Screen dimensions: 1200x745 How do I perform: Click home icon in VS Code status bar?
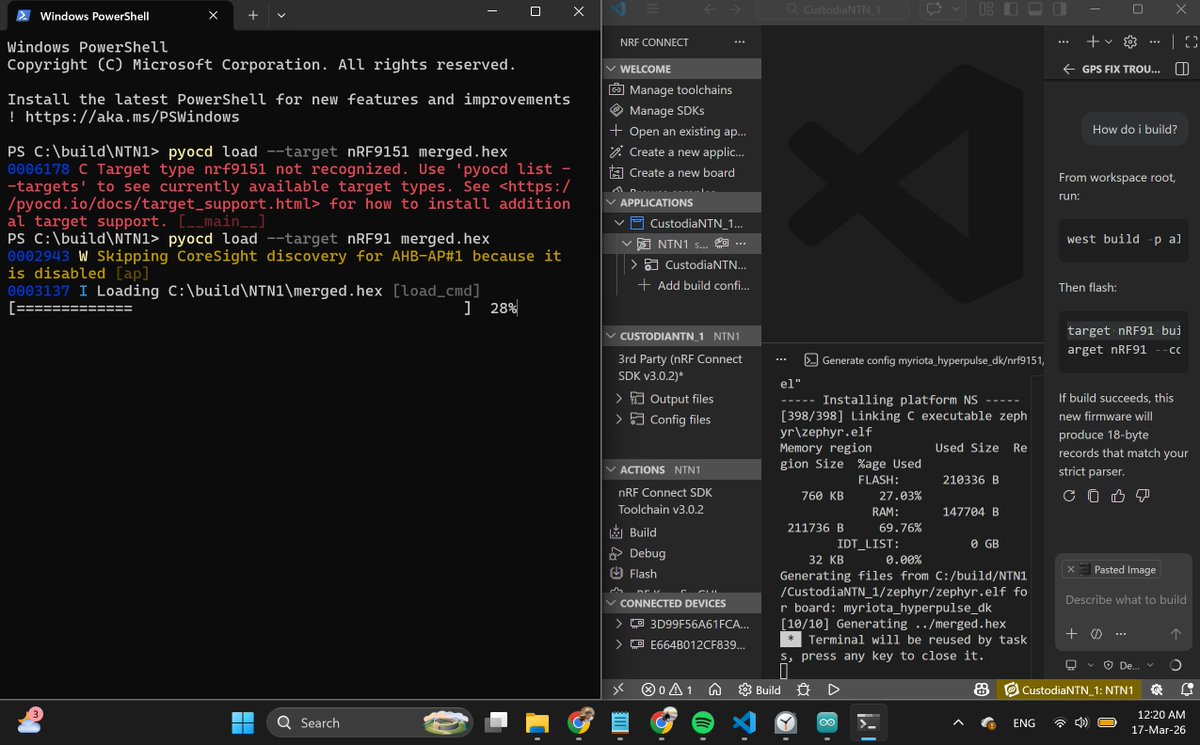point(715,689)
